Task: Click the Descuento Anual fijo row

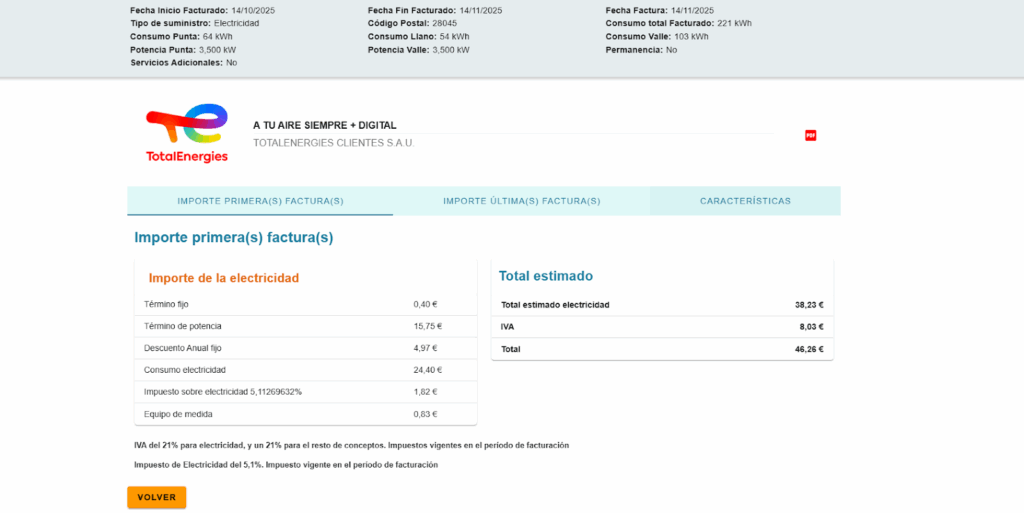Action: tap(305, 348)
